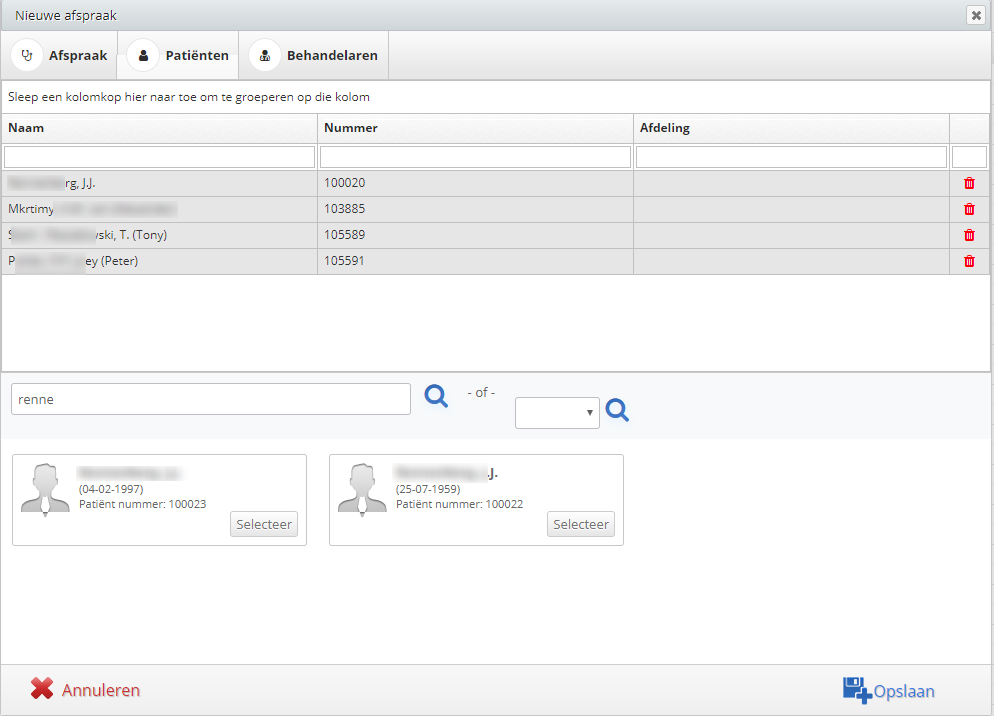Sort by the Nummer column header

point(475,128)
